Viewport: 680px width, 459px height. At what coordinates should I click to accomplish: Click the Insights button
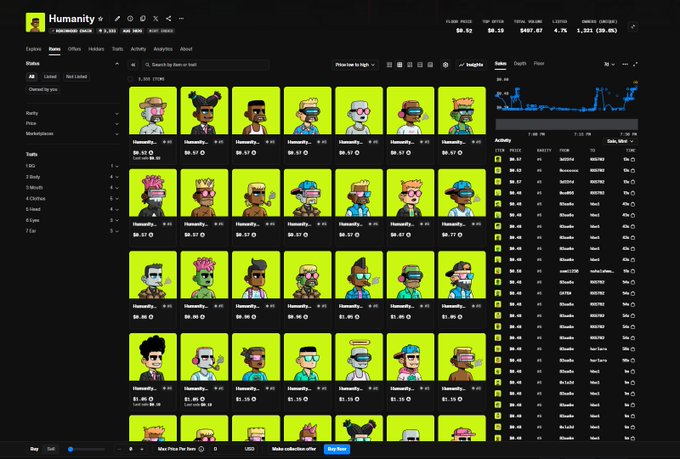point(471,65)
